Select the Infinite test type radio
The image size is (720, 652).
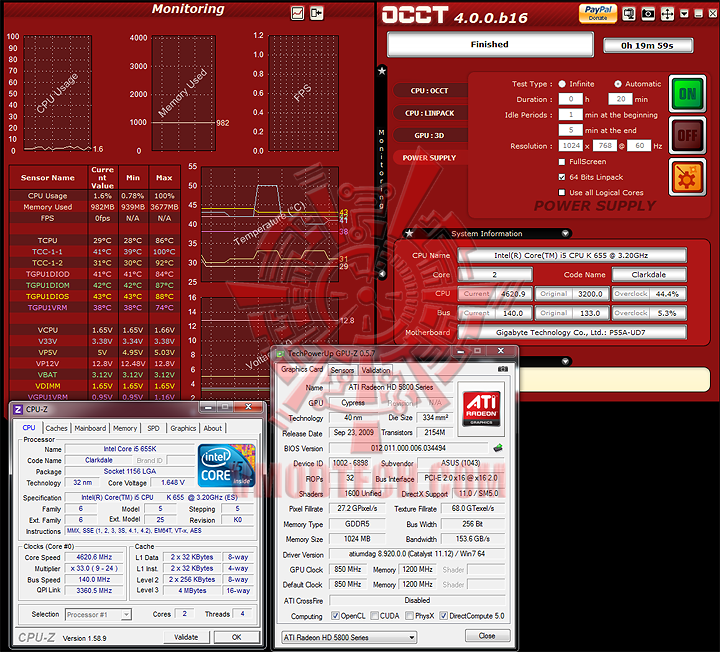(562, 84)
